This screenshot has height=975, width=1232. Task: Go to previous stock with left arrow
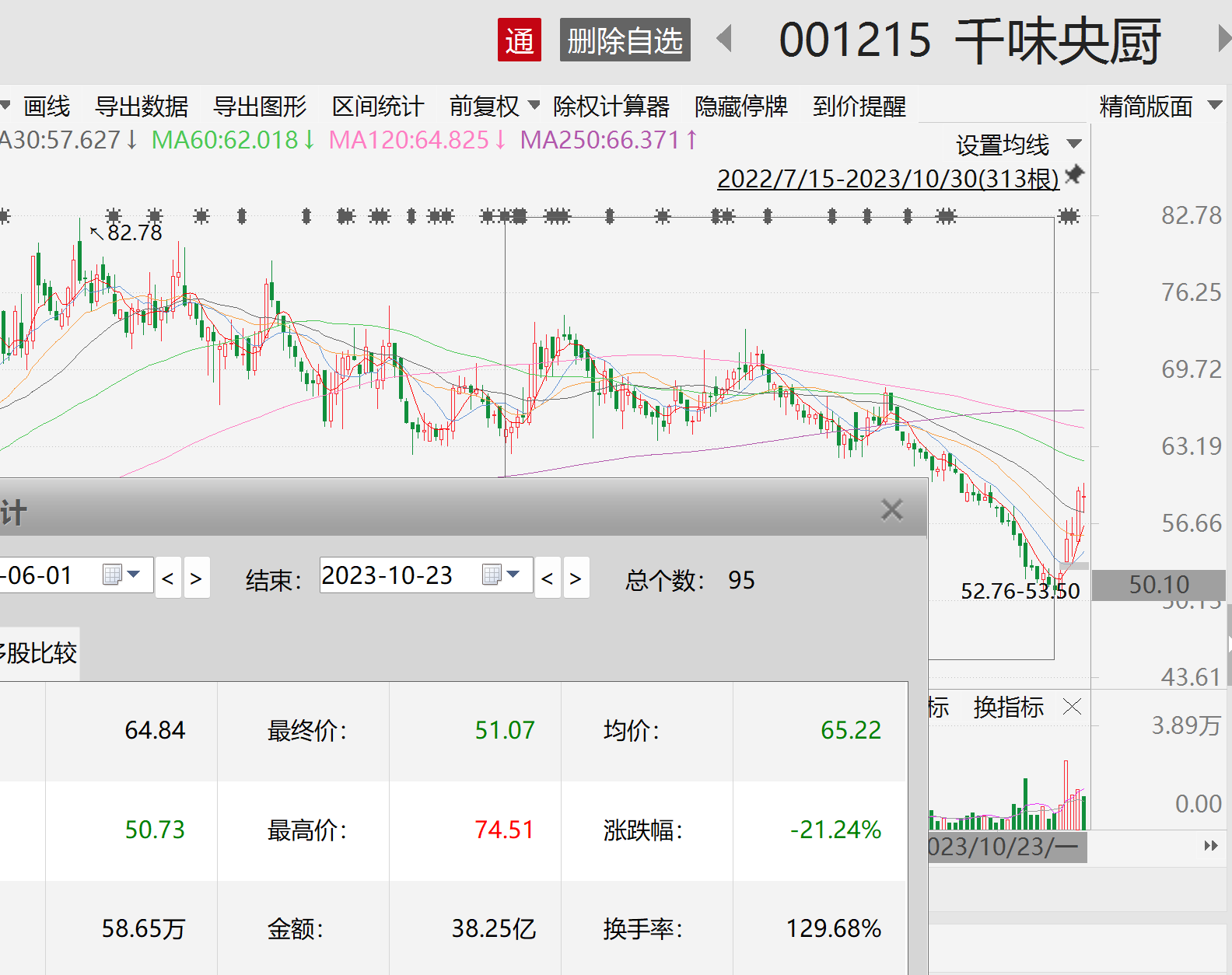pos(724,38)
